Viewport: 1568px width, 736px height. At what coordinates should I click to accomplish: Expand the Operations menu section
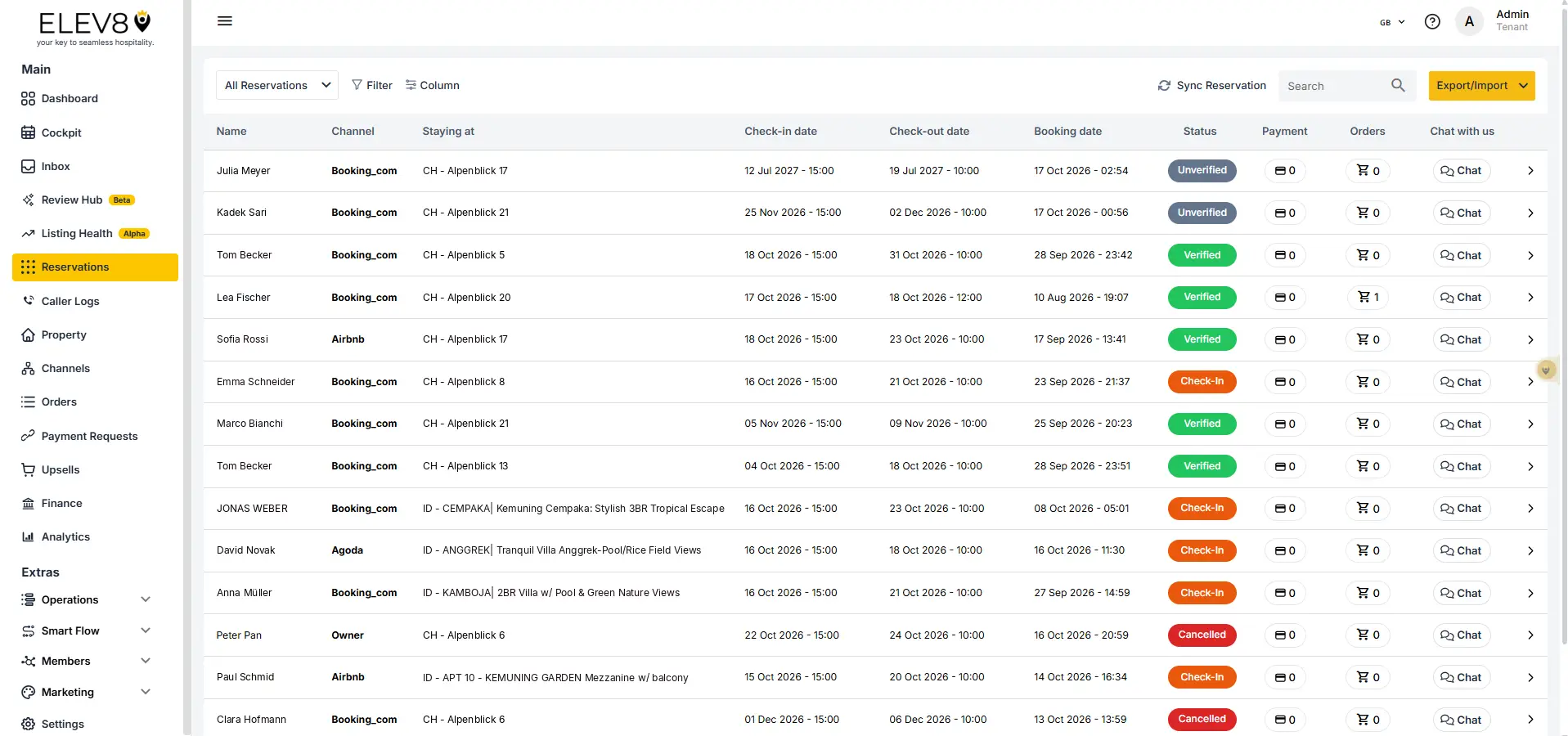(x=87, y=599)
